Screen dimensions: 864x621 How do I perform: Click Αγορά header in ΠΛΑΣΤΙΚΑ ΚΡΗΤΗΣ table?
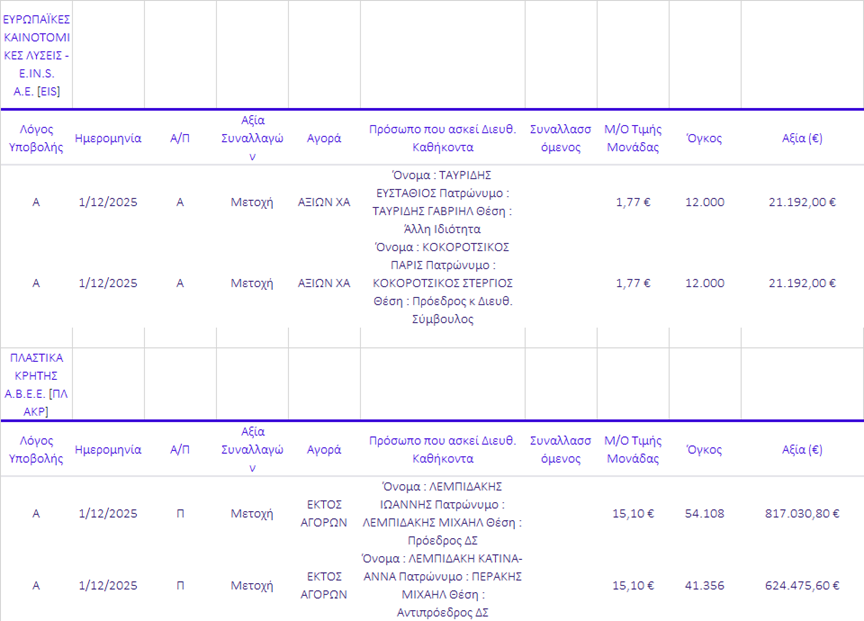pos(324,450)
